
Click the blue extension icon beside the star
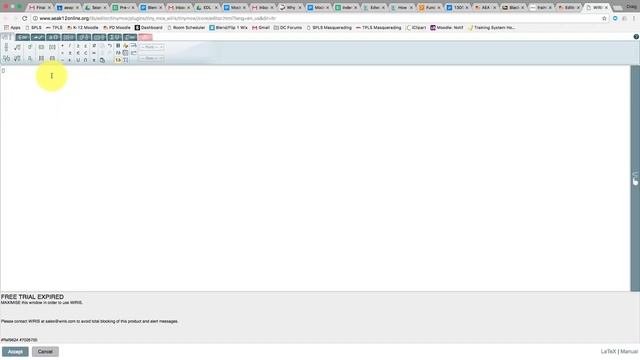pyautogui.click(x=615, y=18)
